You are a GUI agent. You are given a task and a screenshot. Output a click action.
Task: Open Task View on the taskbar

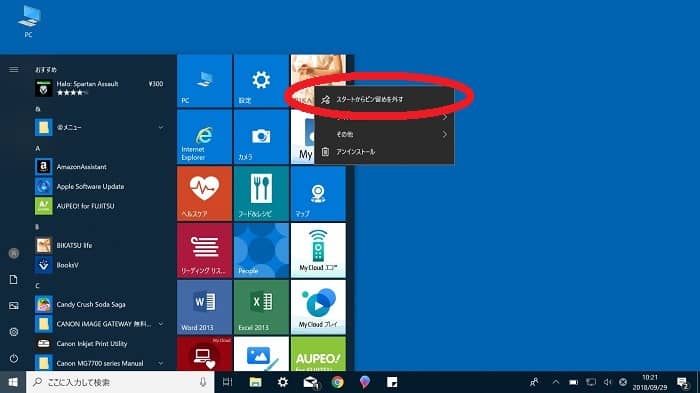tap(228, 382)
